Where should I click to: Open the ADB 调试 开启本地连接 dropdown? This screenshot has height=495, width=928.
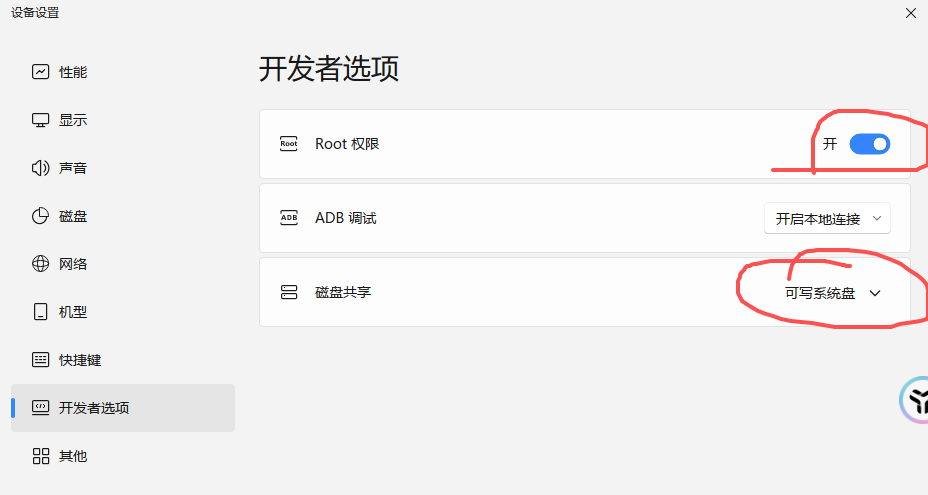827,218
